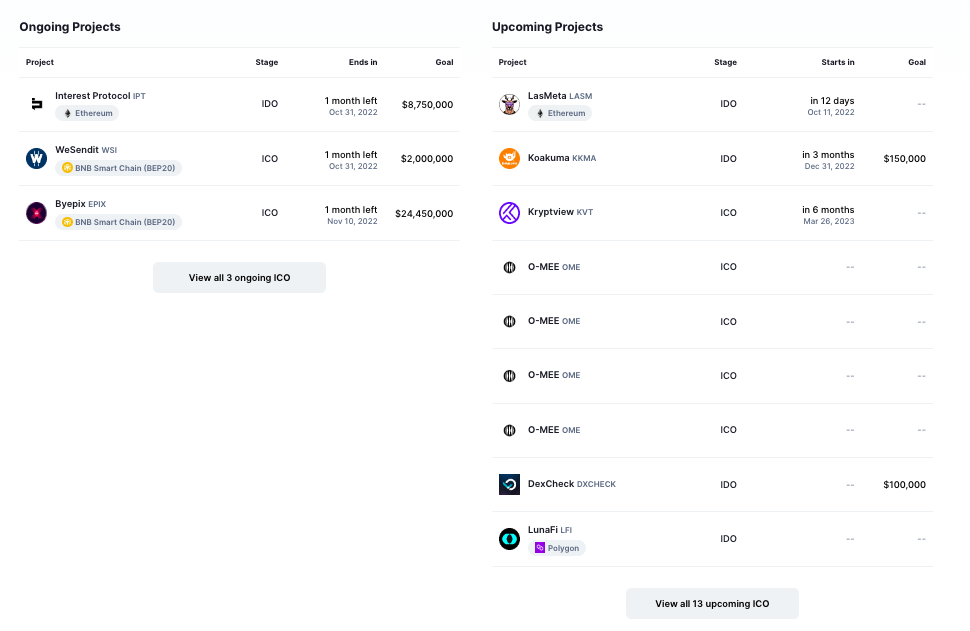This screenshot has width=970, height=631.
Task: Select the Polygon tag under LunaFi
Action: pyautogui.click(x=557, y=548)
